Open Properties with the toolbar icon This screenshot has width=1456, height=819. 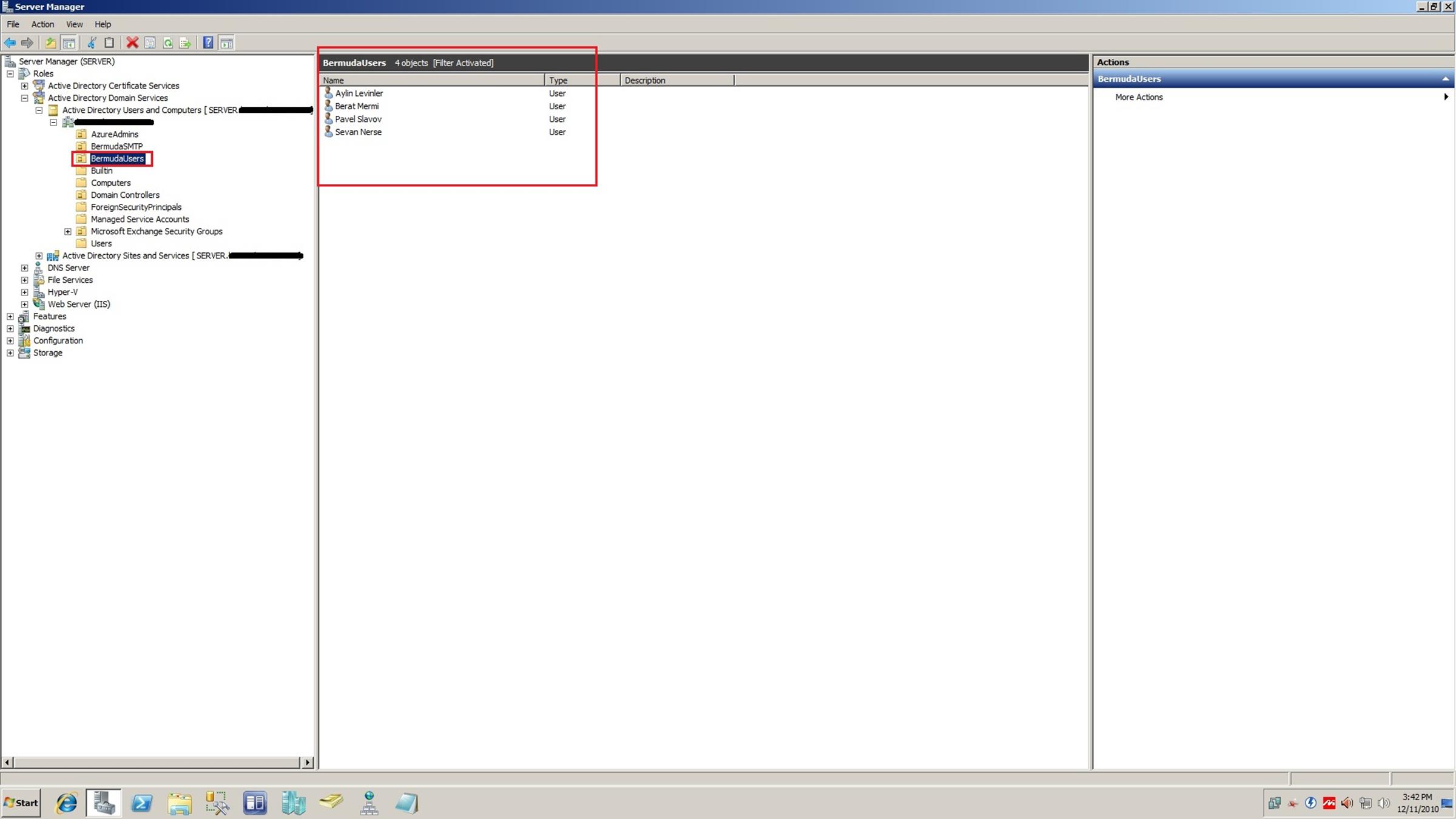[150, 42]
